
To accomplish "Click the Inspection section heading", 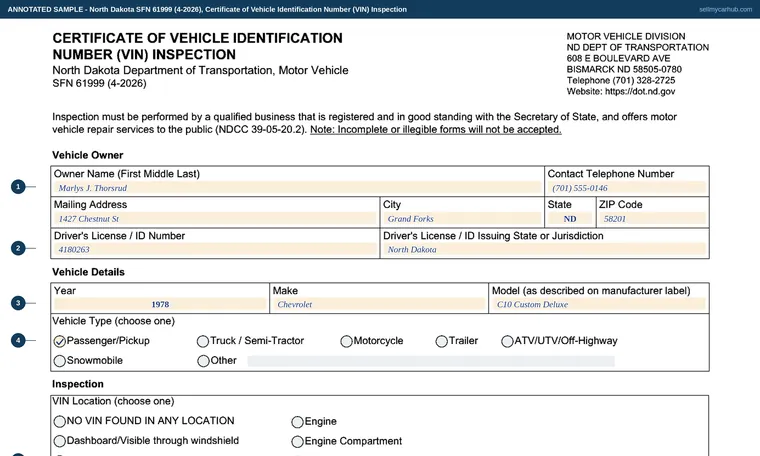I will pyautogui.click(x=78, y=384).
